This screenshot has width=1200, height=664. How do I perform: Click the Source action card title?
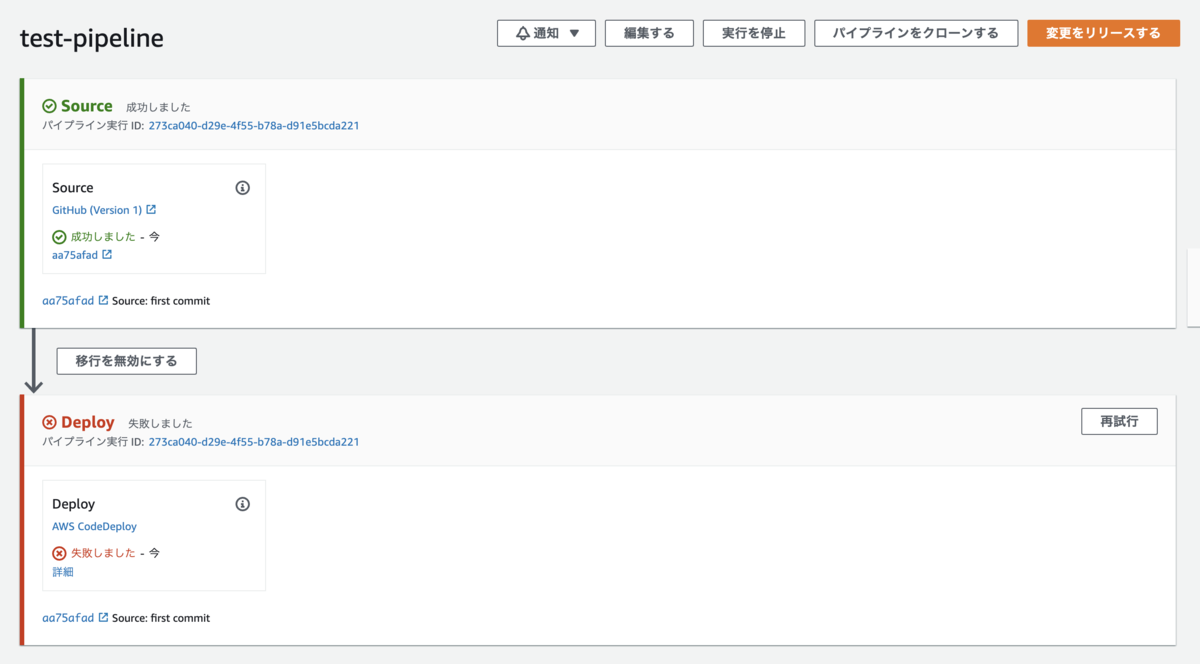coord(73,188)
